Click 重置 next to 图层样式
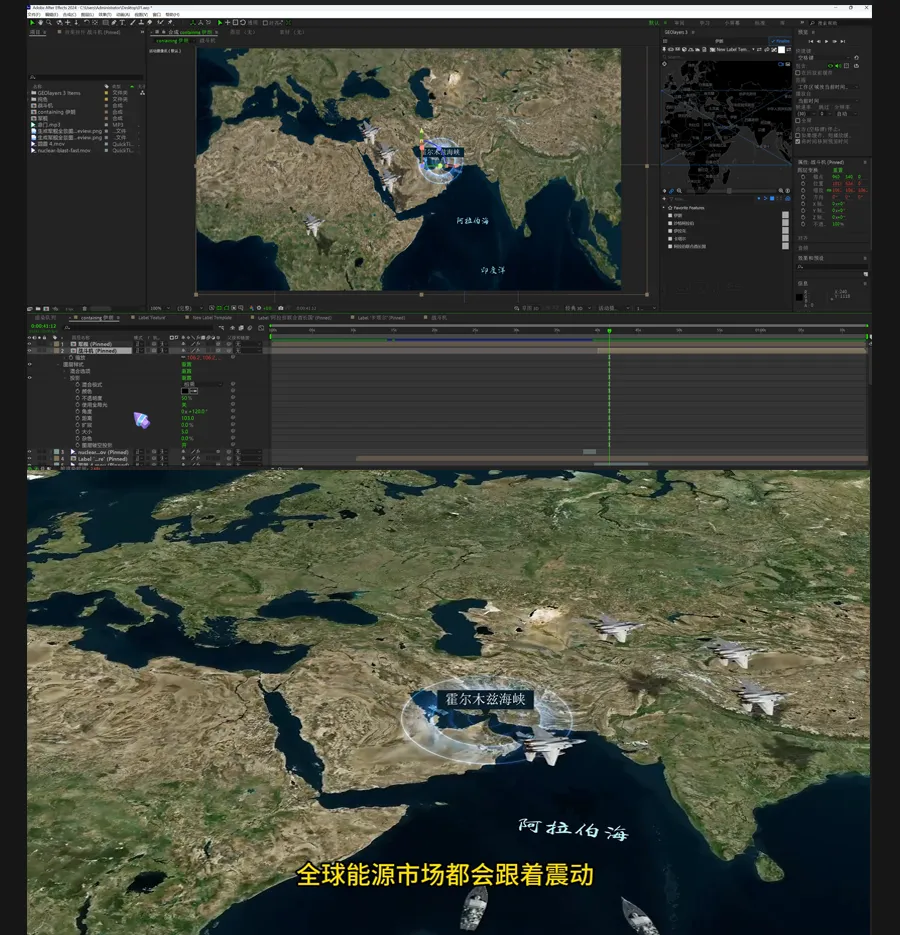The image size is (900, 935). tap(186, 364)
